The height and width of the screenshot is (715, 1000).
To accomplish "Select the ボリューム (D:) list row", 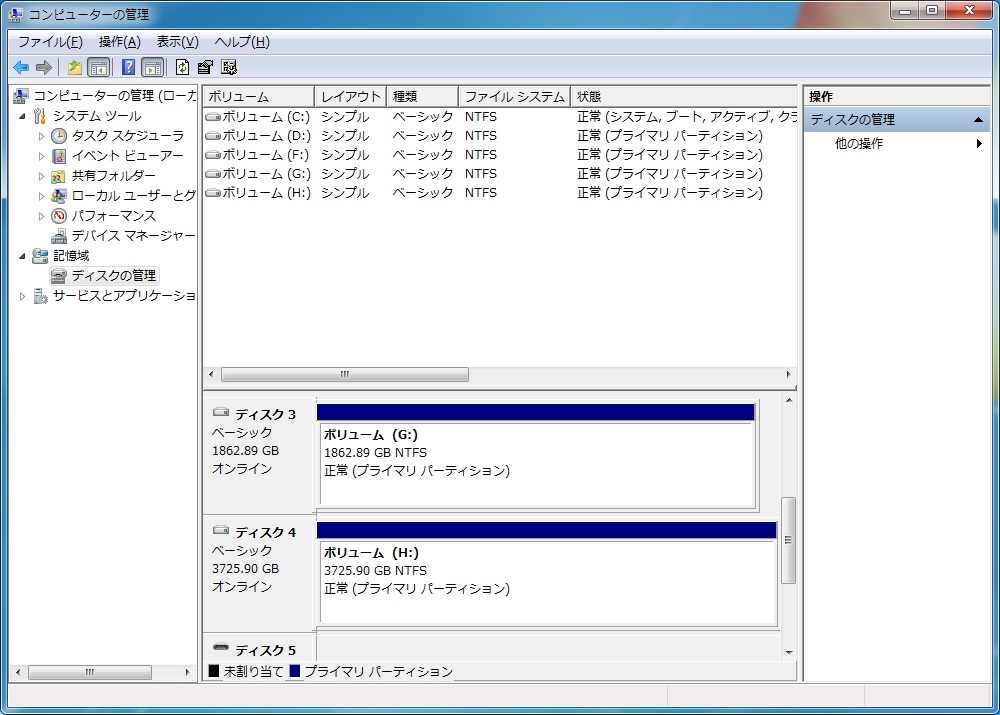I will 500,136.
